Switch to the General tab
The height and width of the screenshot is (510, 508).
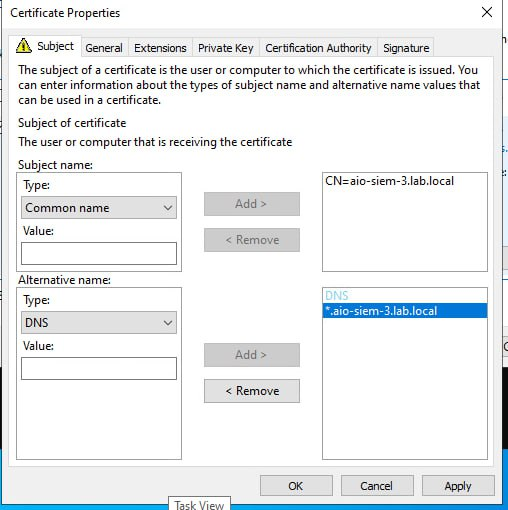104,48
